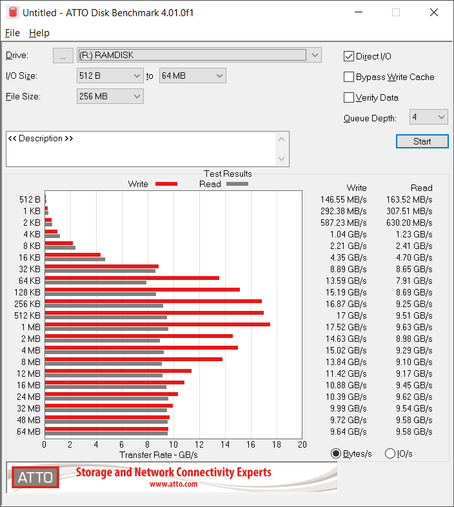Enable the Verify Data checkbox
Viewport: 454px width, 507px height.
click(349, 98)
